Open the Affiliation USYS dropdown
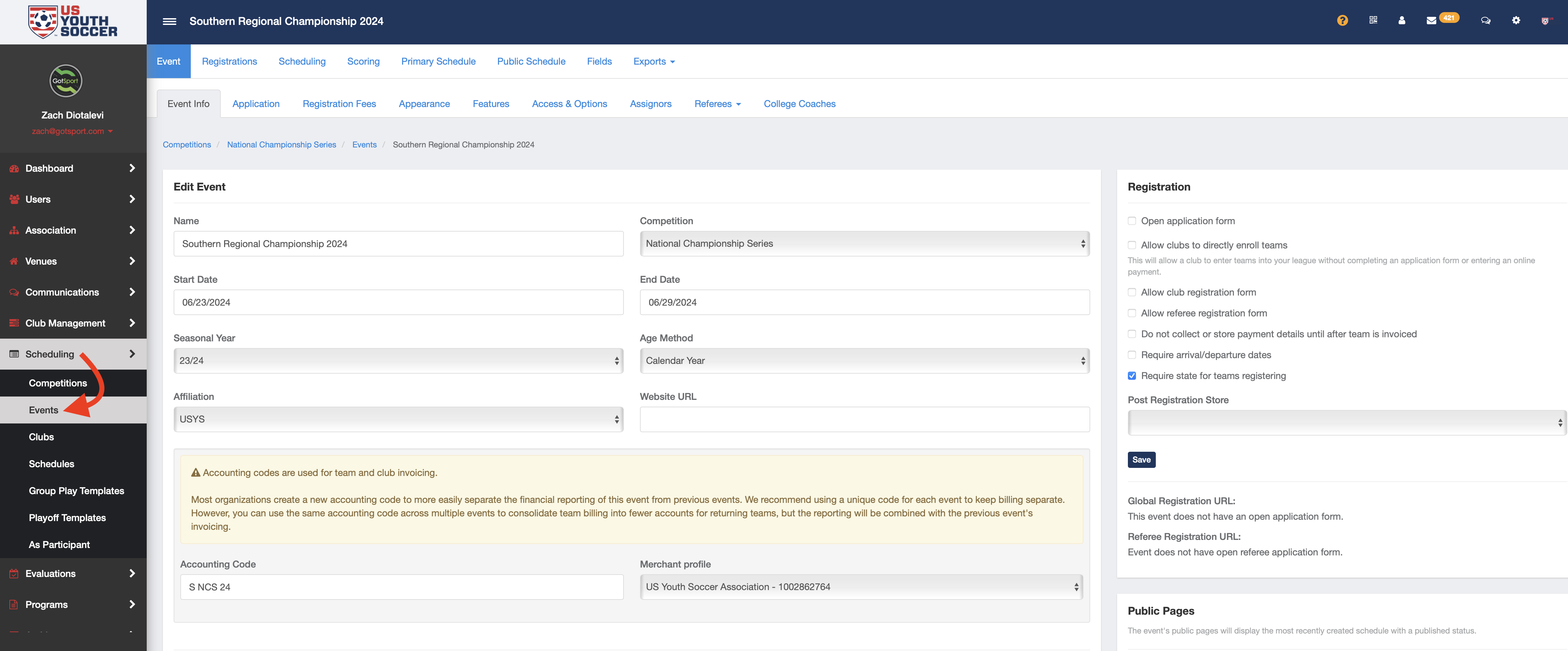This screenshot has height=651, width=1568. pyautogui.click(x=398, y=420)
